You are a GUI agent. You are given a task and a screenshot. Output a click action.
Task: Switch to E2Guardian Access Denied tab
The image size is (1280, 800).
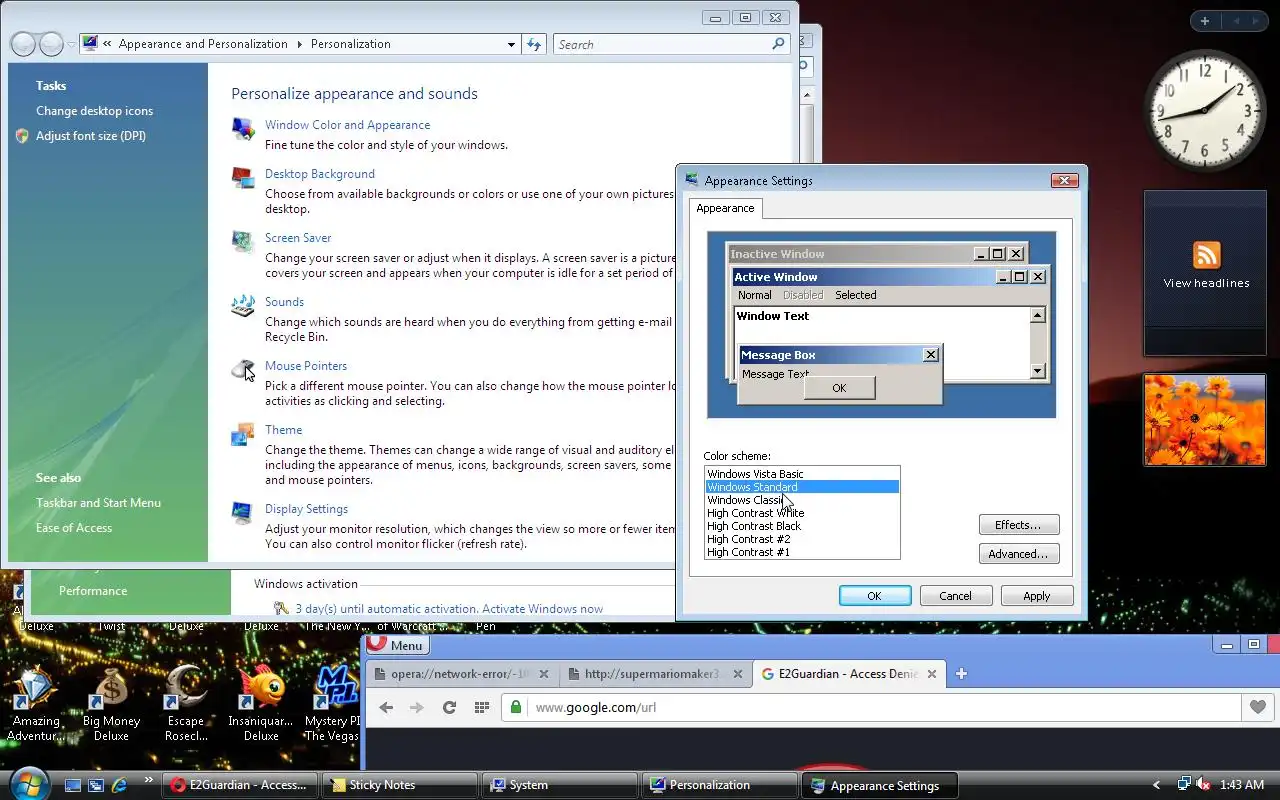(847, 674)
